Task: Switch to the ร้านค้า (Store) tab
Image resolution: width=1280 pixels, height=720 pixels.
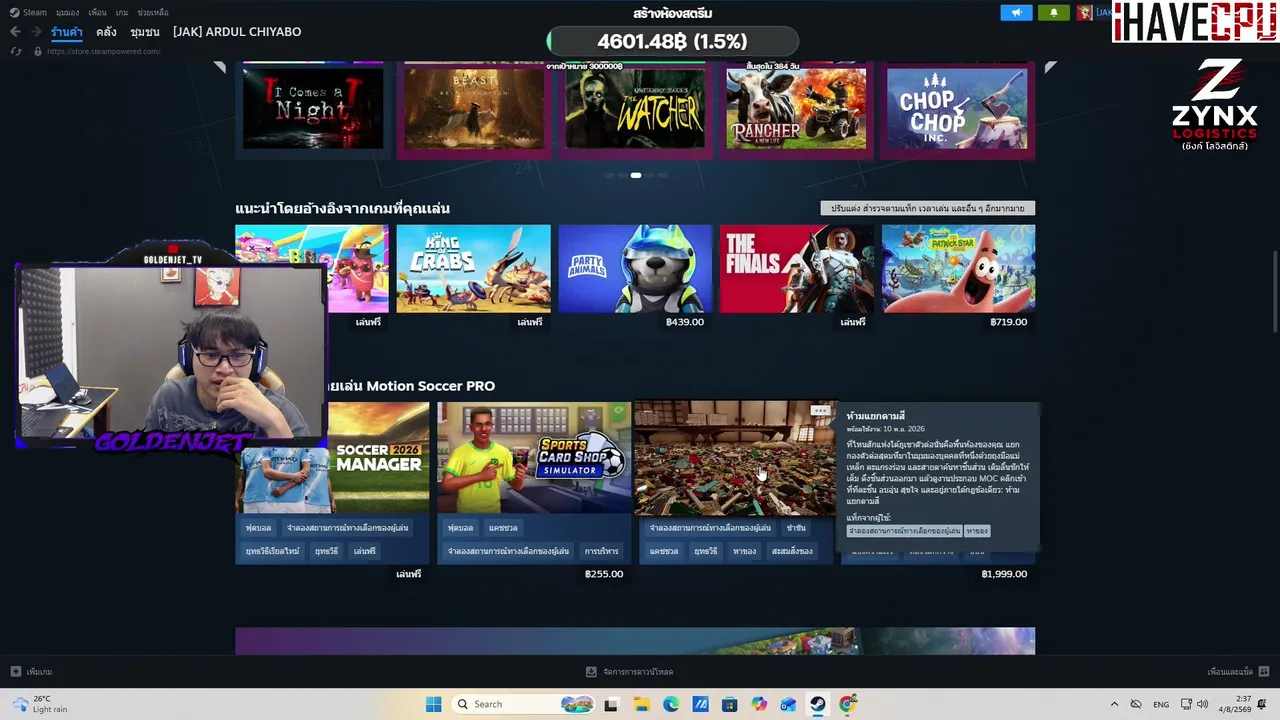Action: (67, 32)
